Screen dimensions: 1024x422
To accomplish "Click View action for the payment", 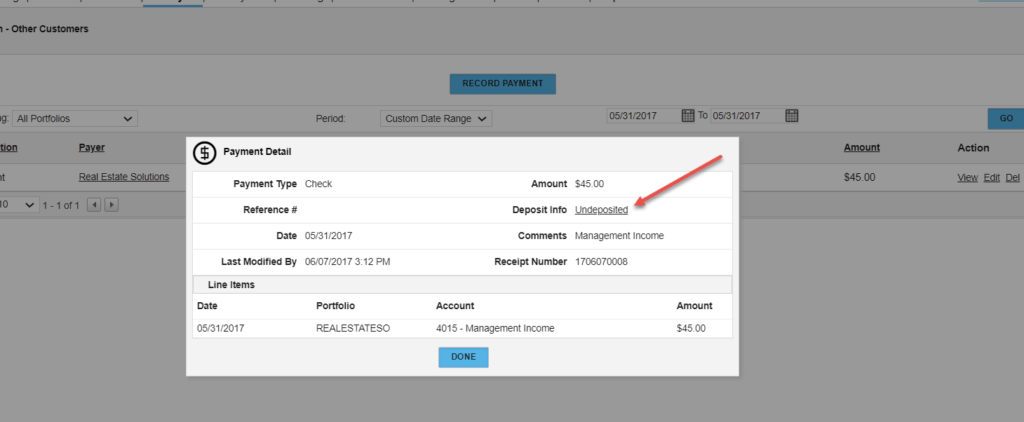I will pyautogui.click(x=967, y=178).
